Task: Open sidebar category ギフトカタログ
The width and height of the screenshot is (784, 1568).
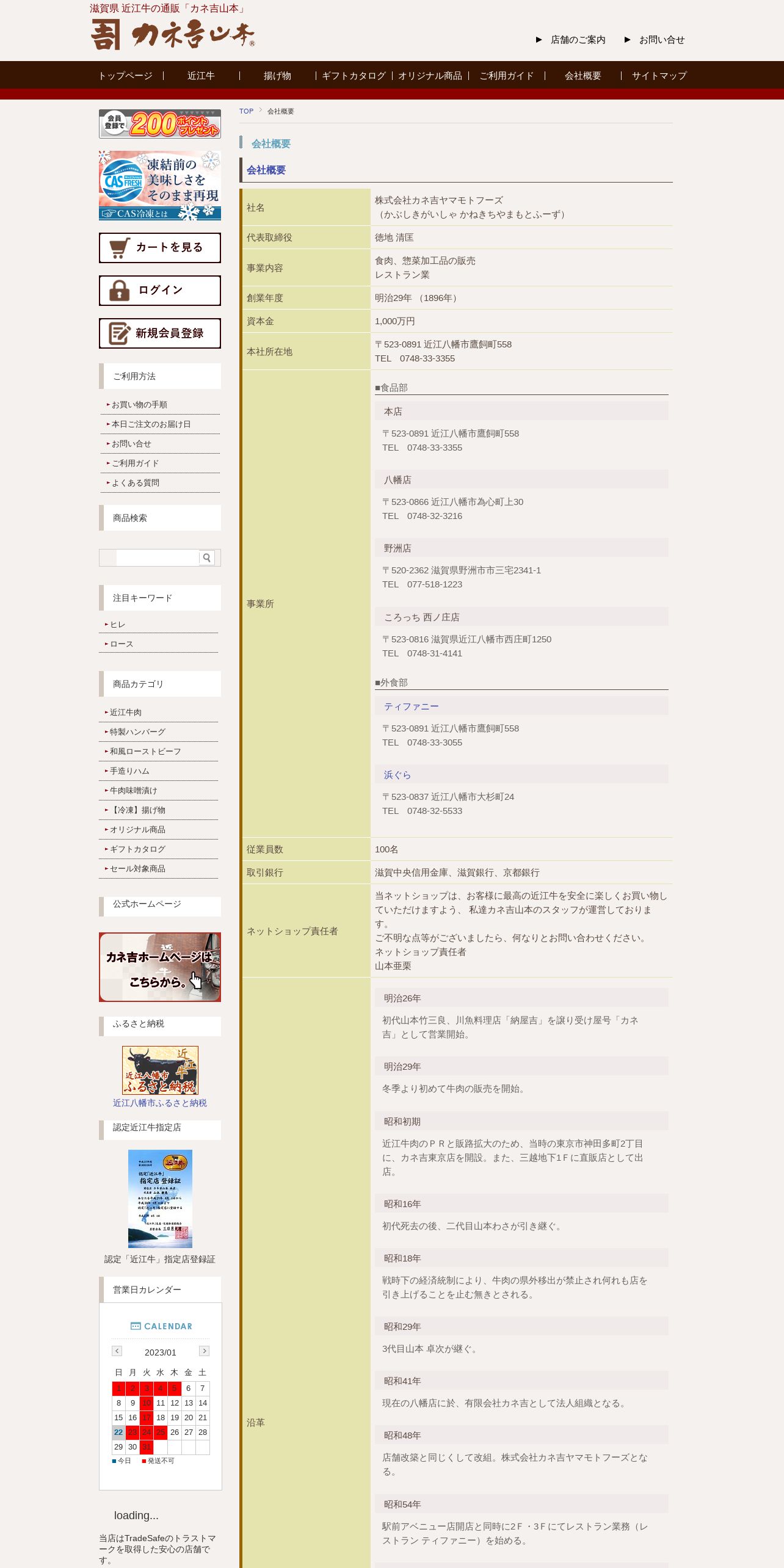Action: click(x=137, y=849)
